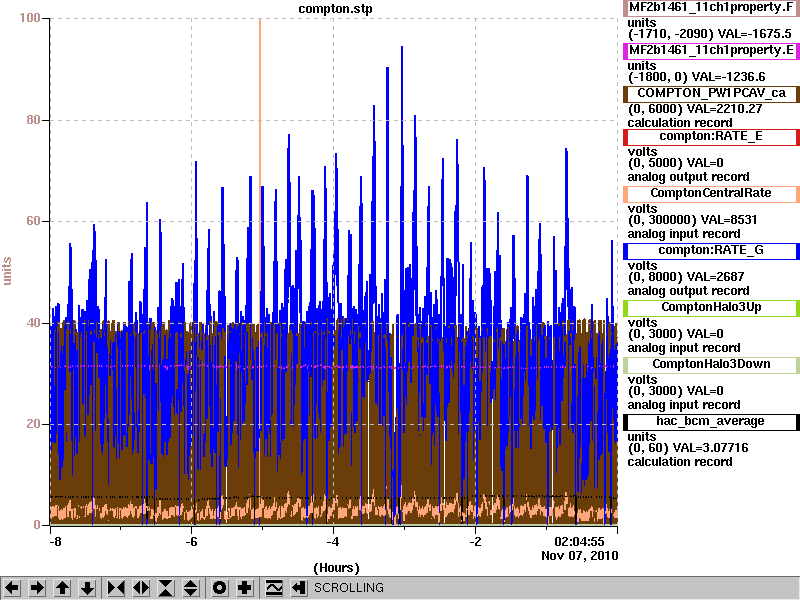The width and height of the screenshot is (800, 600).
Task: Click the pan left arrow button
Action: tap(12, 588)
